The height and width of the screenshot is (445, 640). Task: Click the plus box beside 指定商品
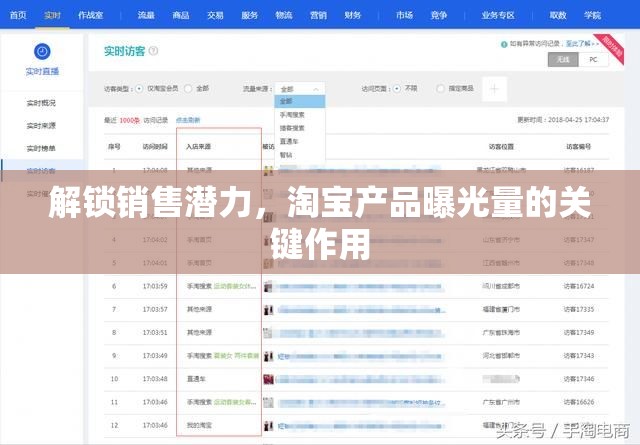pos(494,89)
